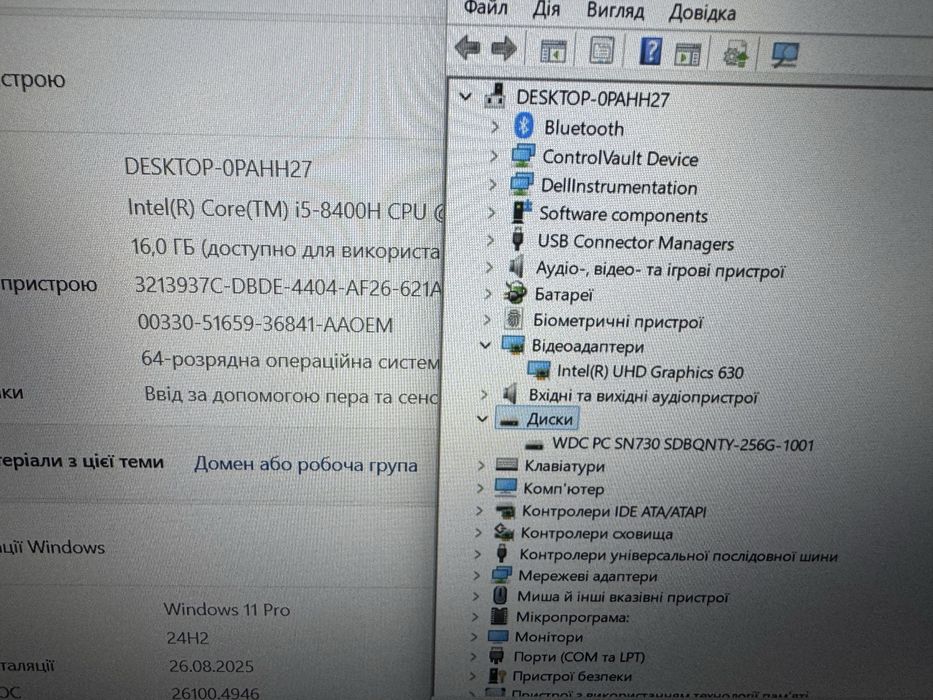Collapse the DESKTOP-0PAHH27 root node arrow
Screen dimensions: 933x700
pyautogui.click(x=466, y=96)
